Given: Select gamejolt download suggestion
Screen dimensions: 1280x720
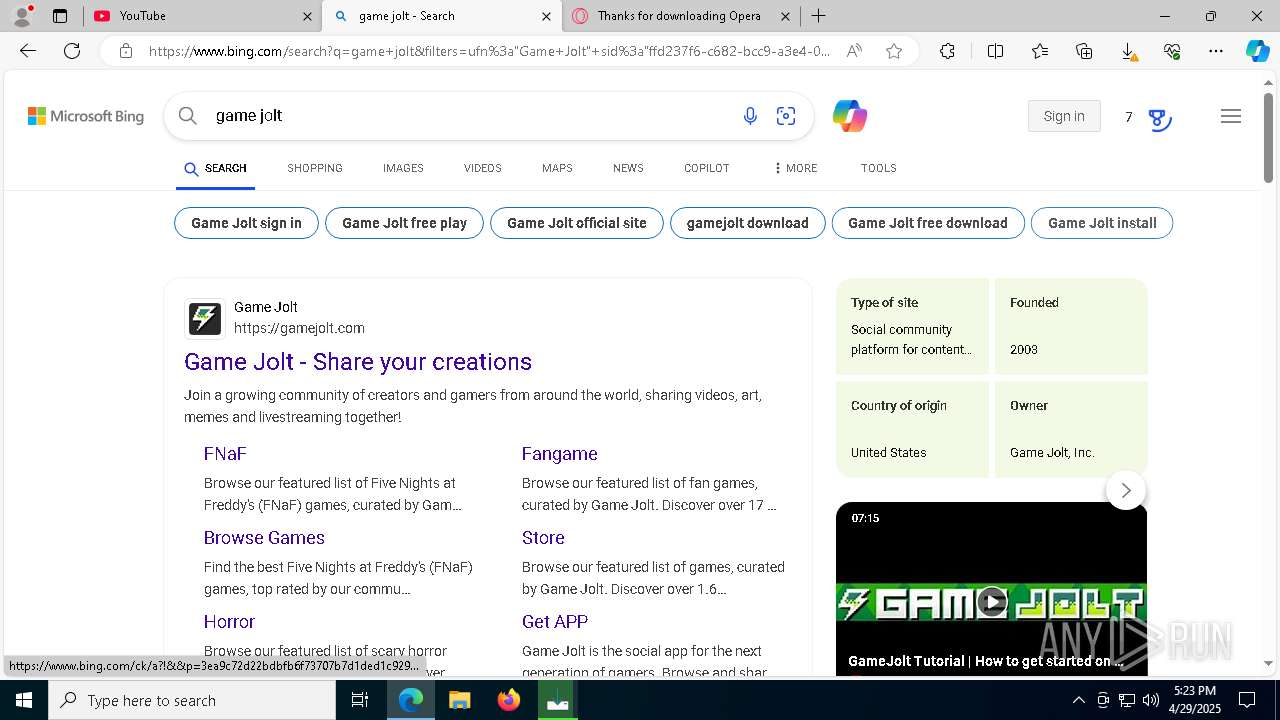Looking at the screenshot, I should tap(747, 223).
